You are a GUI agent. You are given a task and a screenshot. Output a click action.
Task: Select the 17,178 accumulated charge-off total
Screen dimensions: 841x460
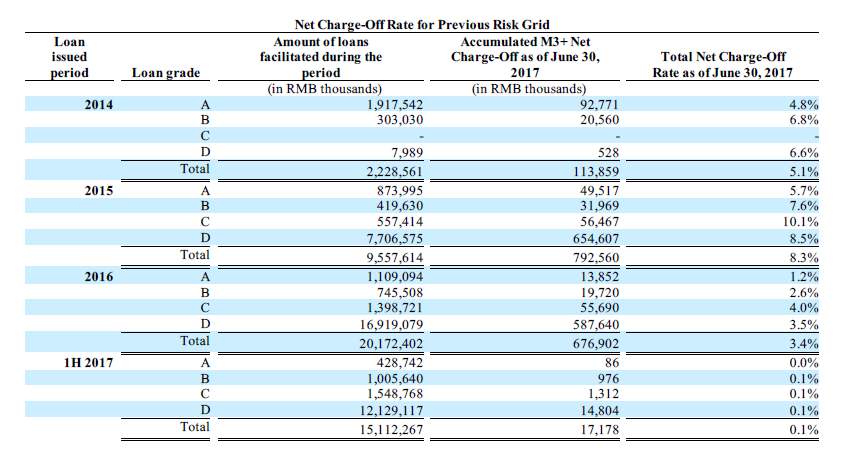click(x=598, y=429)
